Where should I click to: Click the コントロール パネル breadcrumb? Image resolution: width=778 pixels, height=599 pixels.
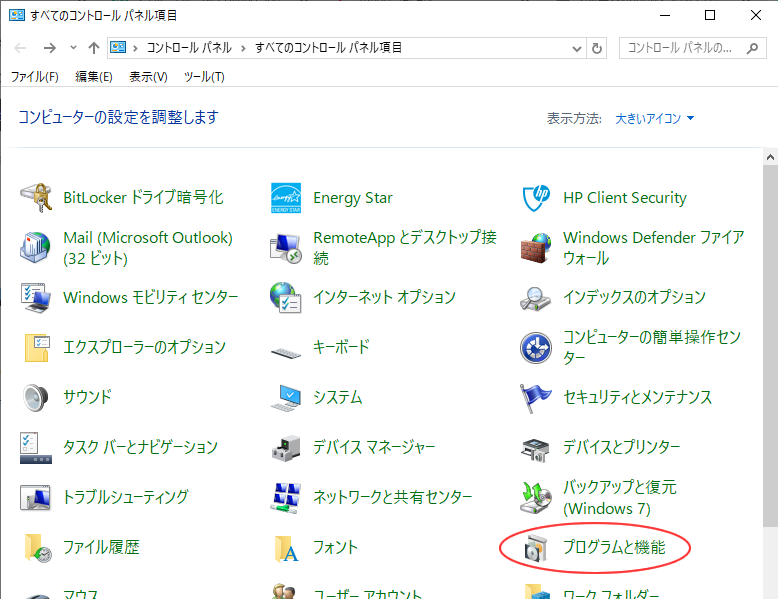click(x=189, y=48)
